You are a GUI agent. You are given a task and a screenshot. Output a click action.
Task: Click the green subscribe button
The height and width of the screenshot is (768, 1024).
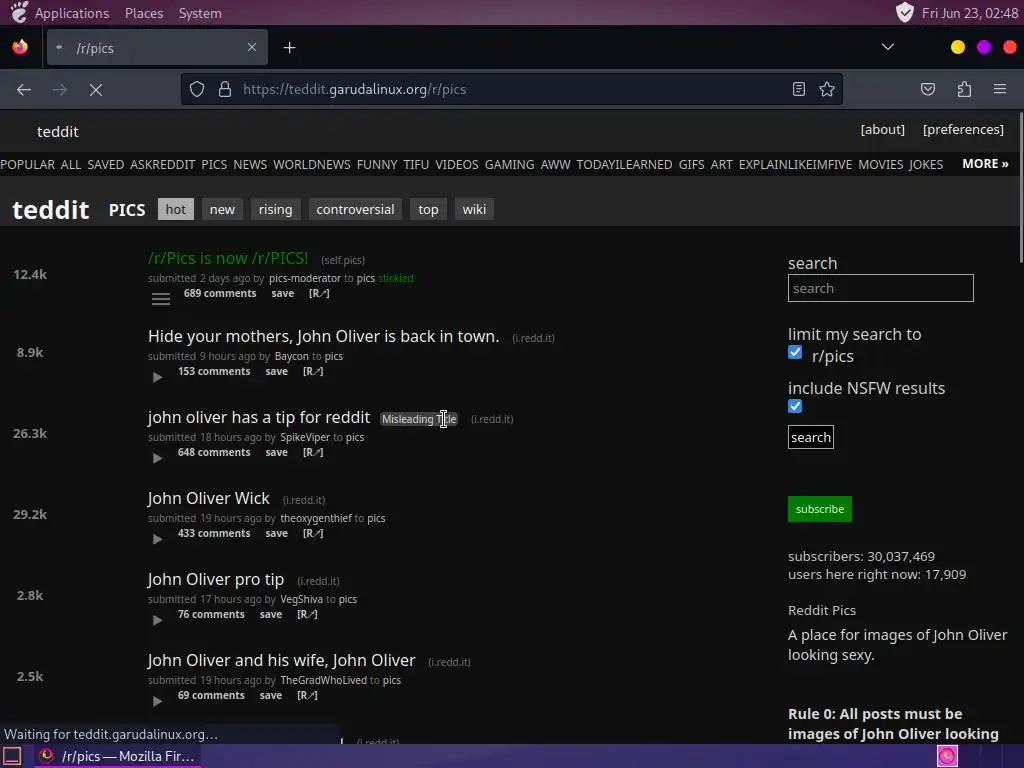click(x=820, y=509)
